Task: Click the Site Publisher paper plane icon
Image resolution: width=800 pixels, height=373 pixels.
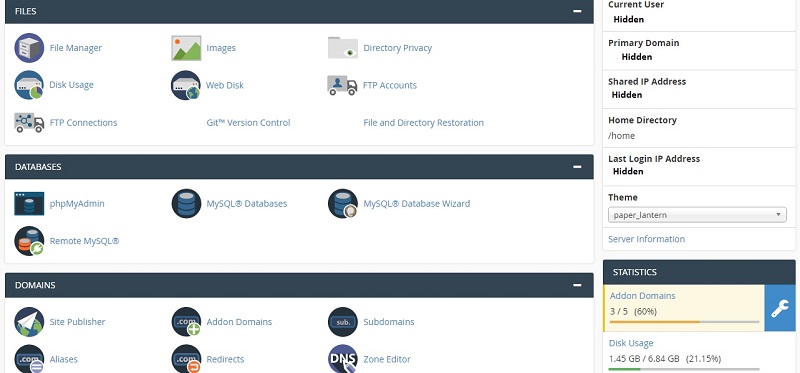Action: [29, 322]
